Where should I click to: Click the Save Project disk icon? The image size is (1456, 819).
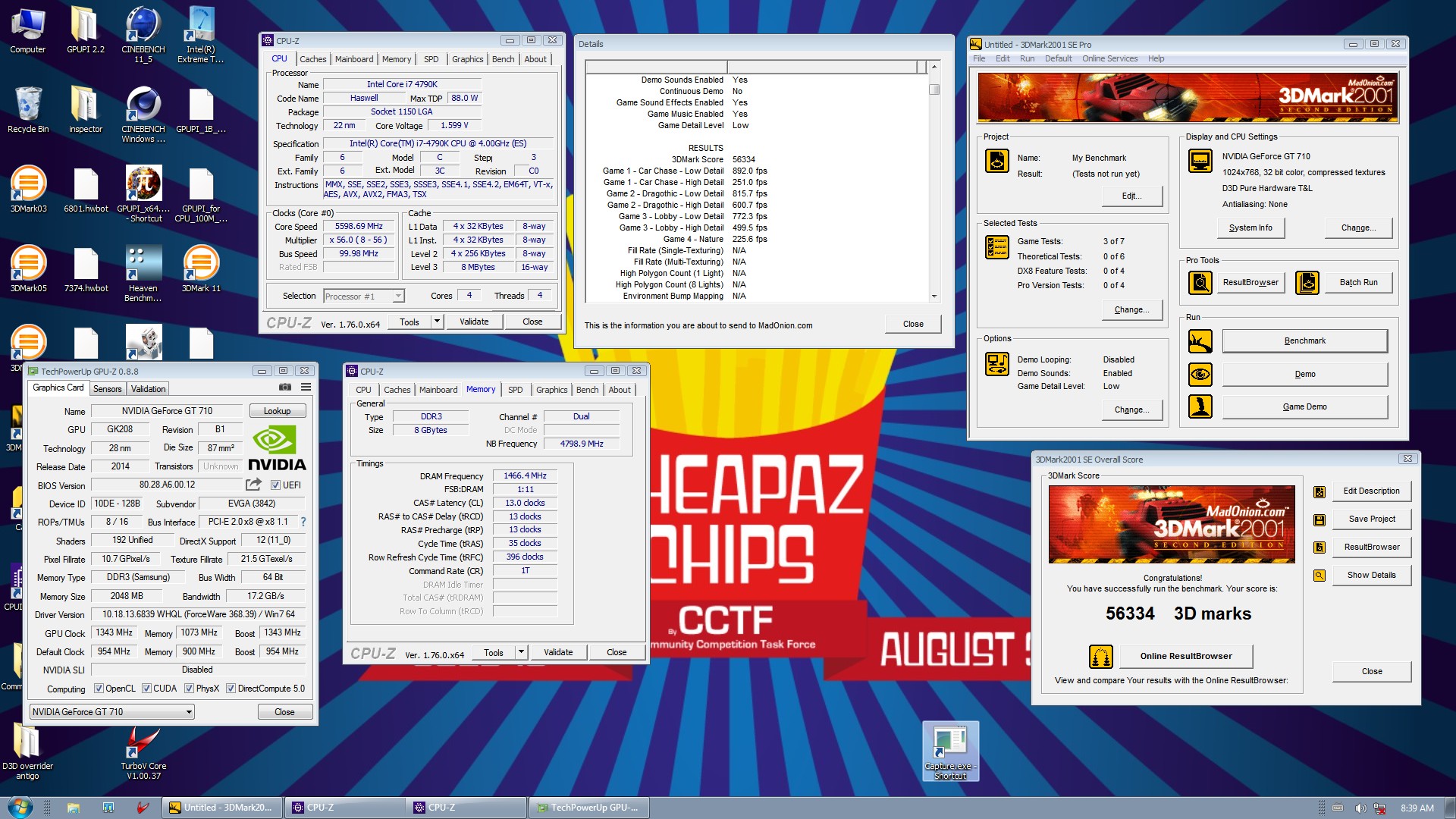(x=1319, y=519)
